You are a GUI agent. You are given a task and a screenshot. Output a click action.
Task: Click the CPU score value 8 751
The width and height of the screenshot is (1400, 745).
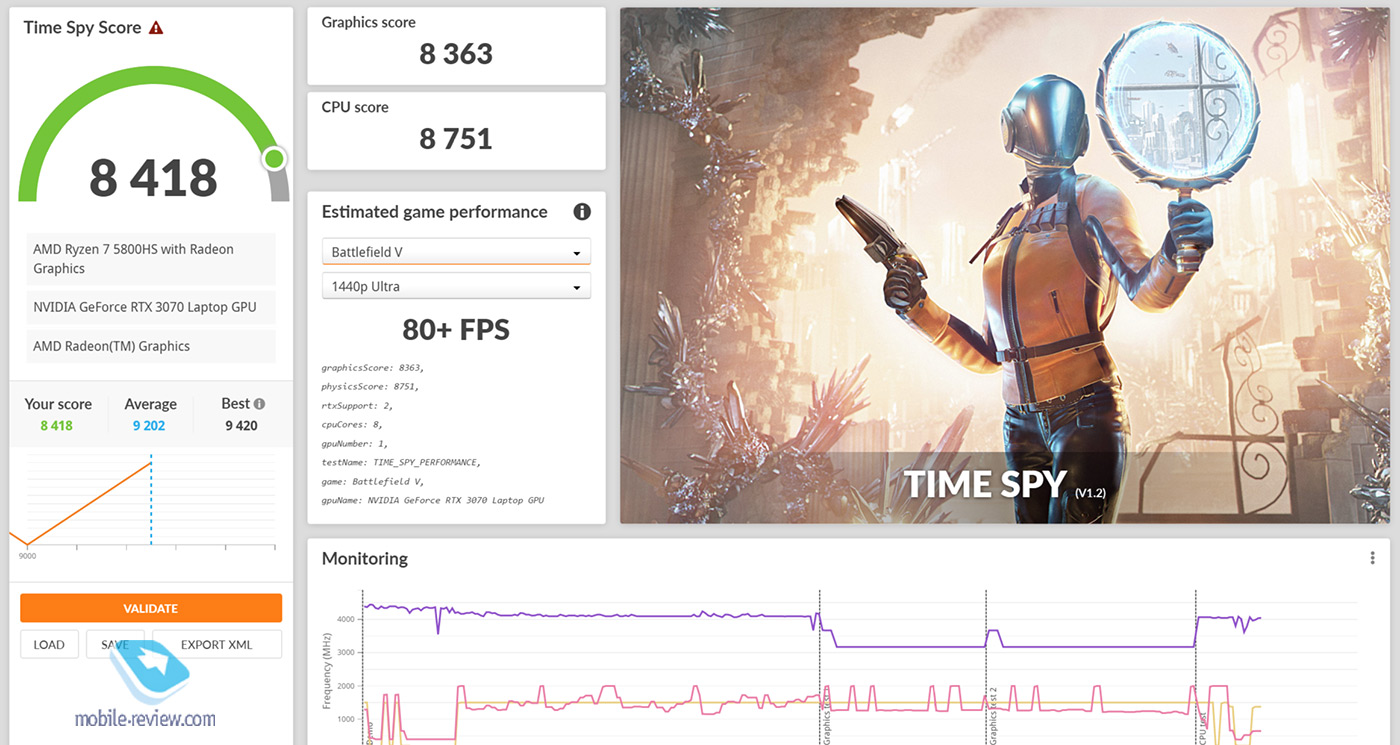(x=456, y=139)
